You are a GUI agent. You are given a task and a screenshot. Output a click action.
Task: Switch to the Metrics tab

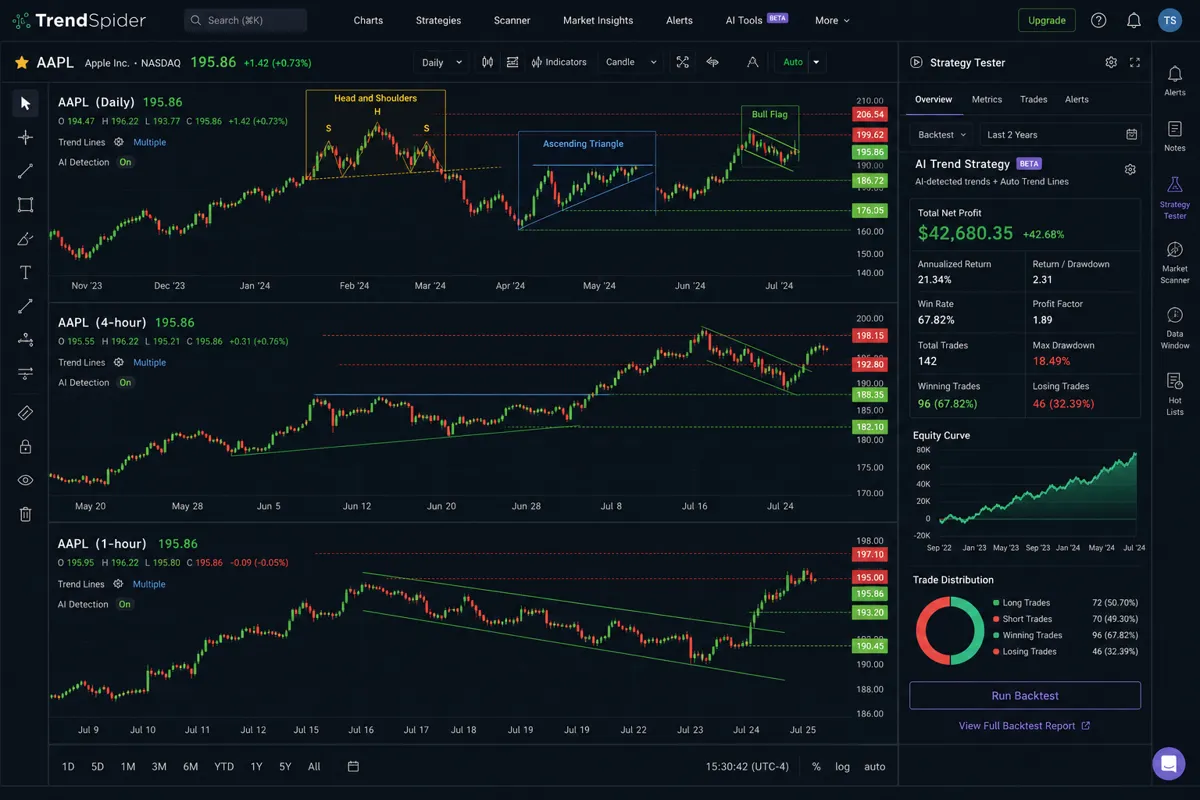pyautogui.click(x=987, y=99)
